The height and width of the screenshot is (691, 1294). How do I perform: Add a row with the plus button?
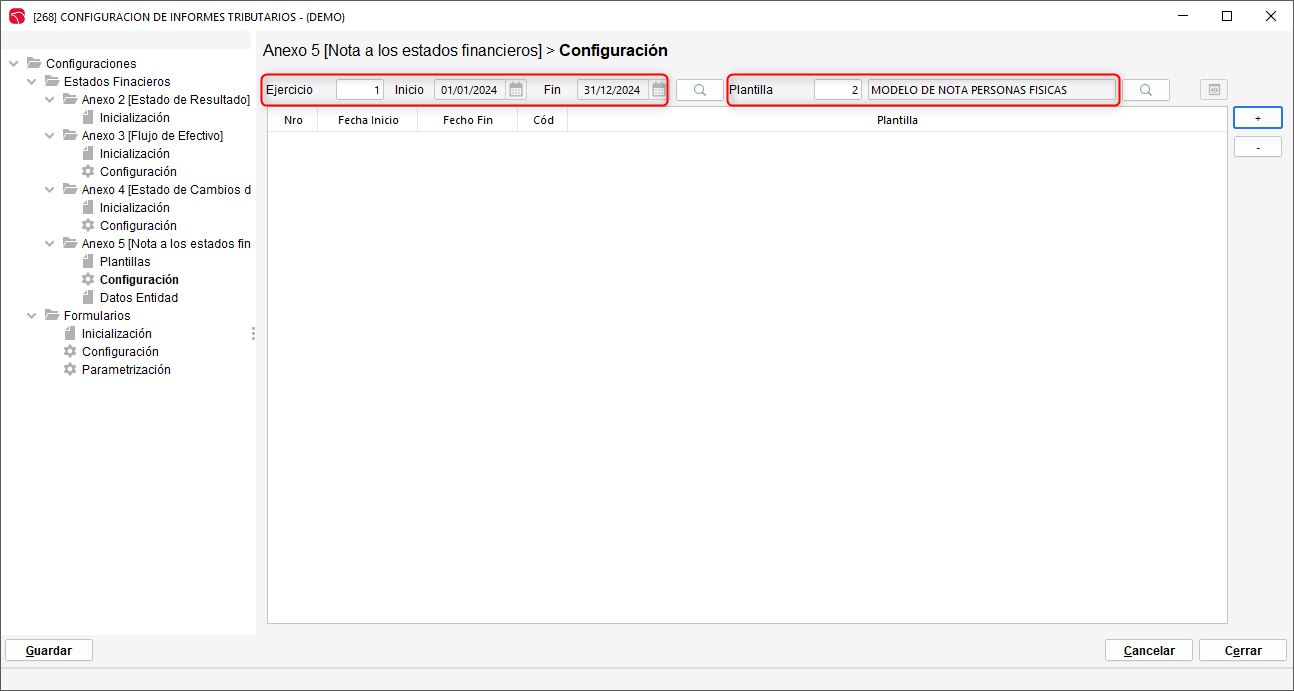pyautogui.click(x=1257, y=118)
